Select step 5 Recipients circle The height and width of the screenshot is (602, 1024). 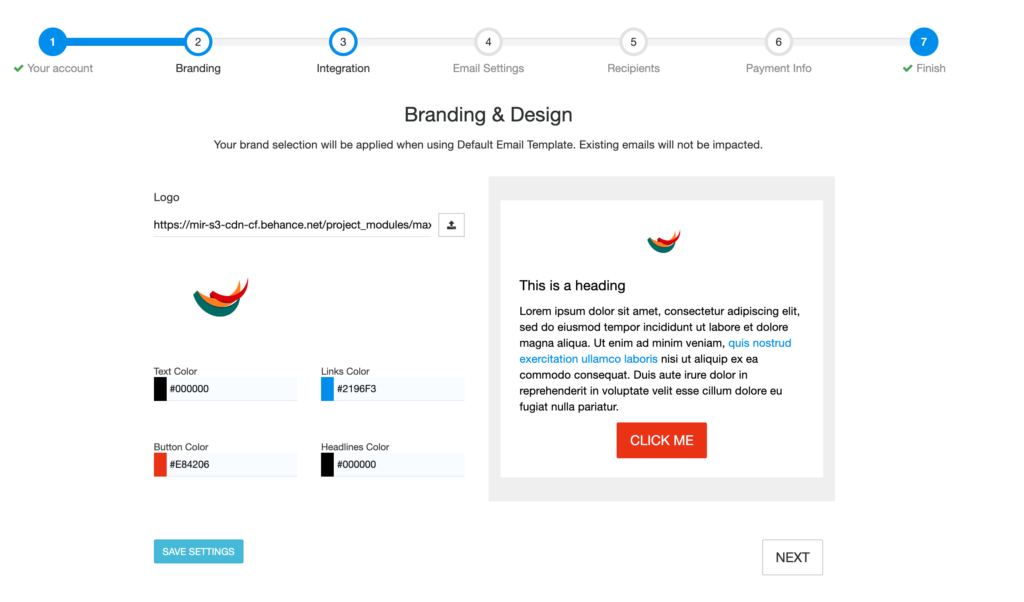tap(633, 42)
